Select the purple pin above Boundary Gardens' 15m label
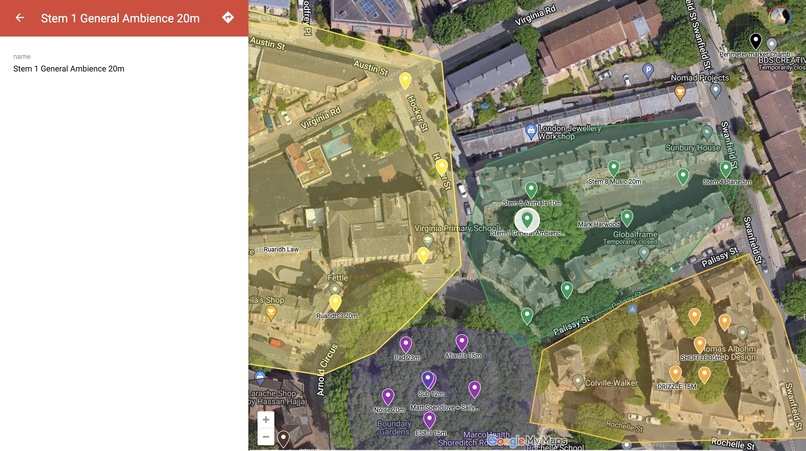Viewport: 806px width, 451px height. 429,420
